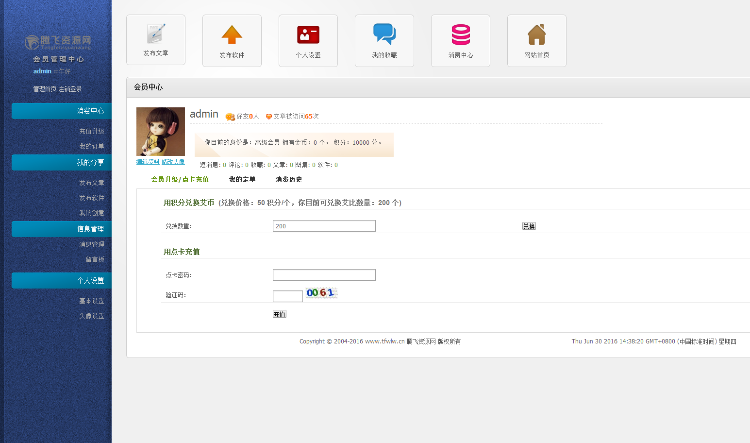750x443 pixels.
Task: Click the 发布文章 notepad icon tile
Action: pyautogui.click(x=156, y=40)
